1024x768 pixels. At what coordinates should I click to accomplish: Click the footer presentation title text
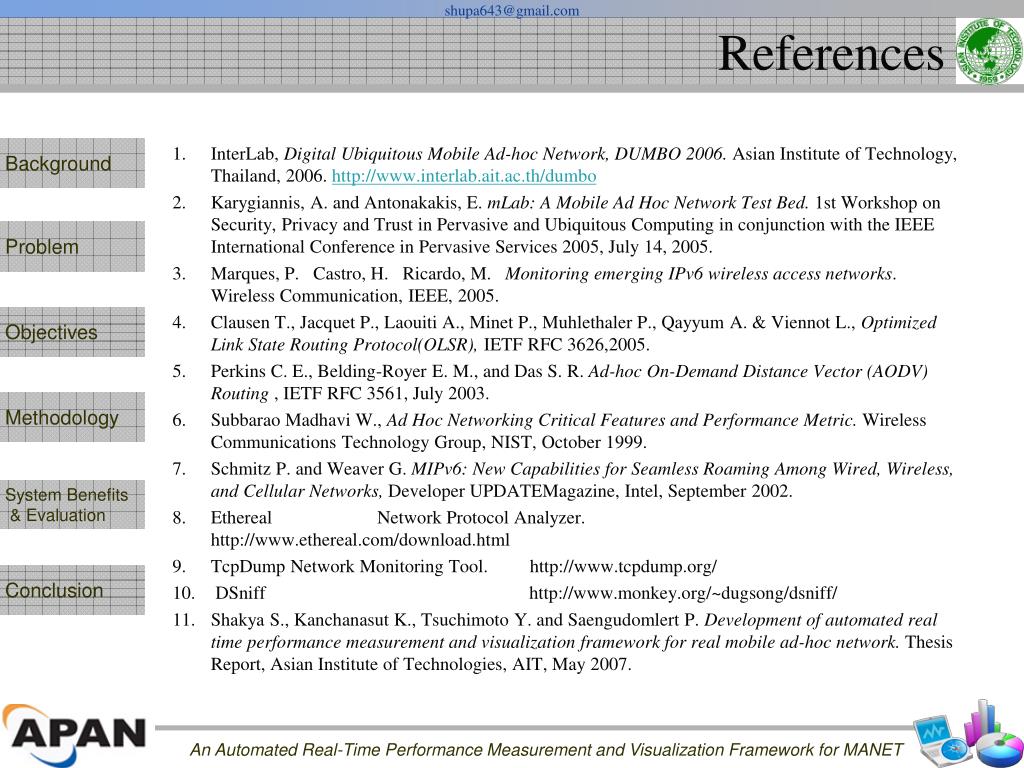[546, 750]
